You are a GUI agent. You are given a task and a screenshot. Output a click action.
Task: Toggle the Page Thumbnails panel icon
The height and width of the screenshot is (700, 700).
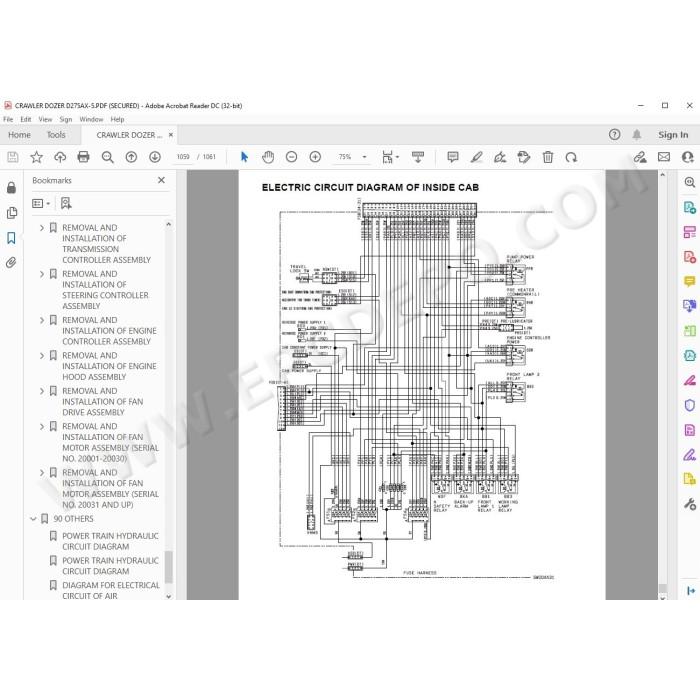(x=12, y=213)
